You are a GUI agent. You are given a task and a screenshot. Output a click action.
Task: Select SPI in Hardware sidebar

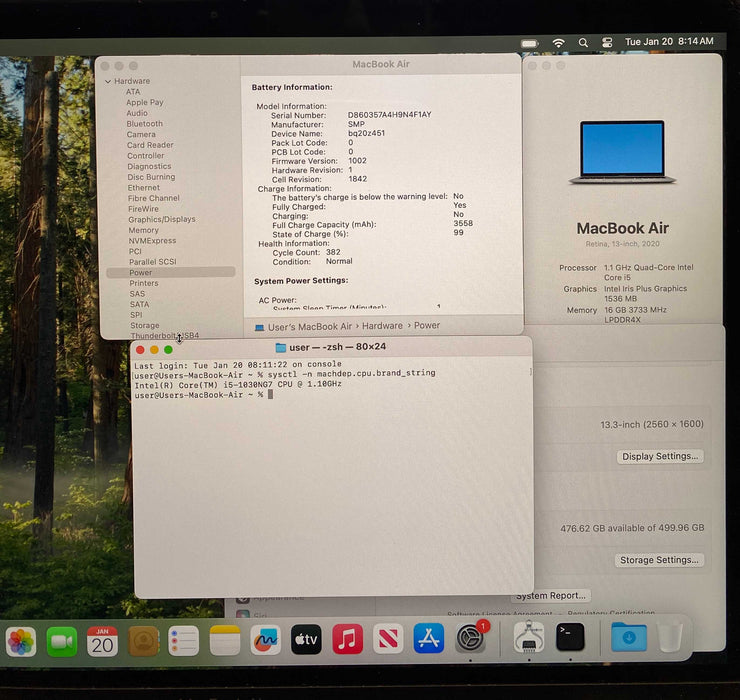tap(136, 314)
